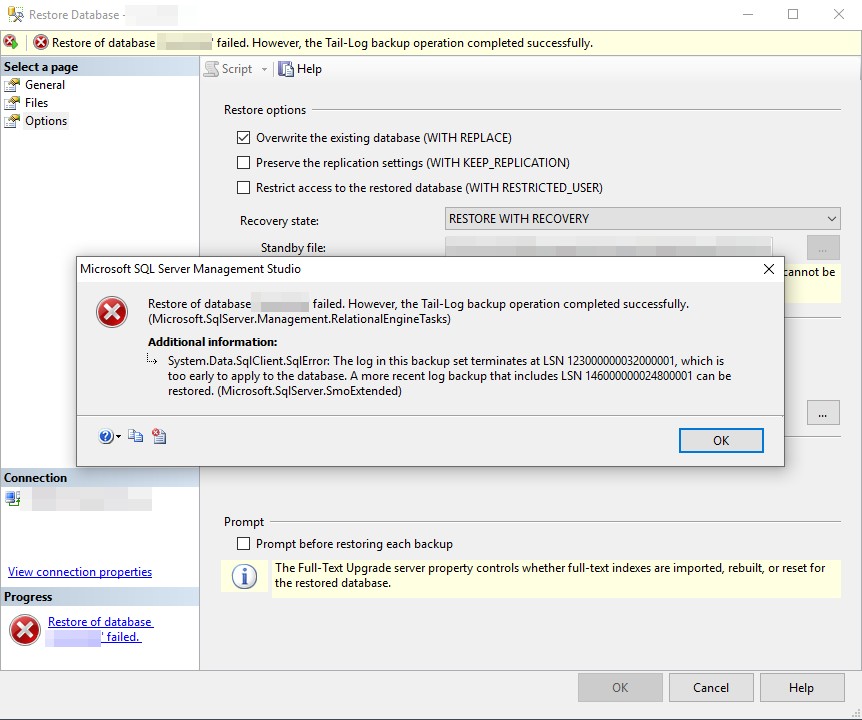Image resolution: width=862 pixels, height=720 pixels.
Task: Click the Files page icon
Action: (x=12, y=103)
